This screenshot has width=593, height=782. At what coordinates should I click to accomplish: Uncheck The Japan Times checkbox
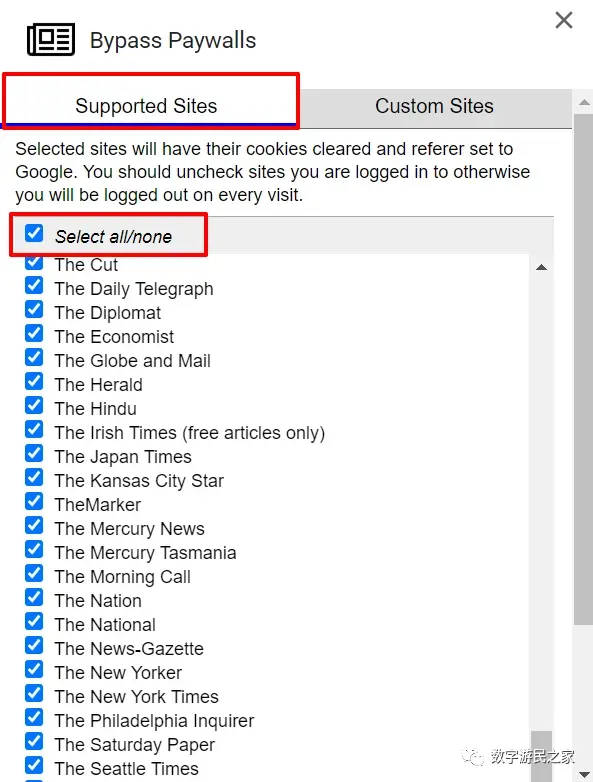point(34,453)
